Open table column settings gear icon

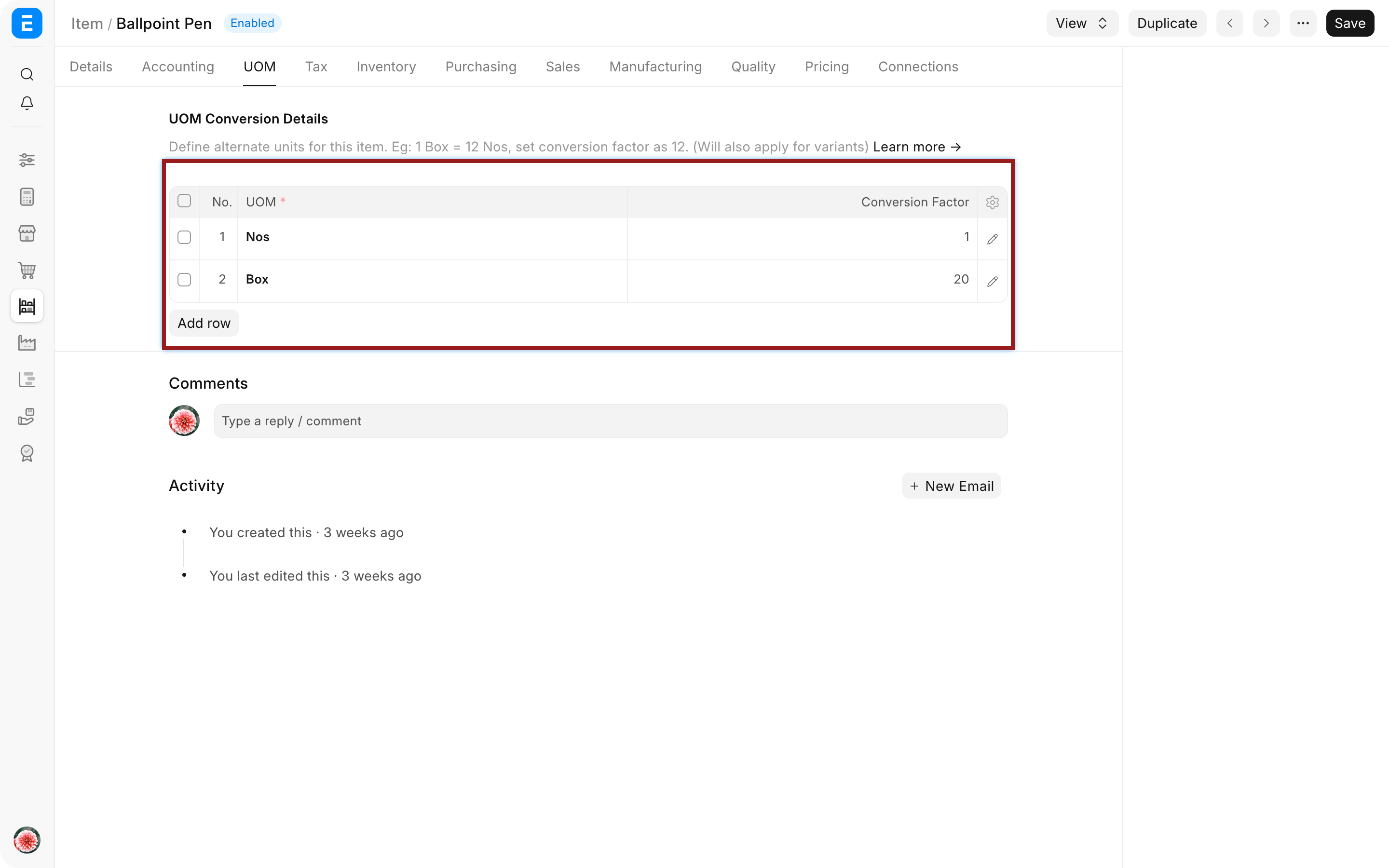(x=993, y=202)
